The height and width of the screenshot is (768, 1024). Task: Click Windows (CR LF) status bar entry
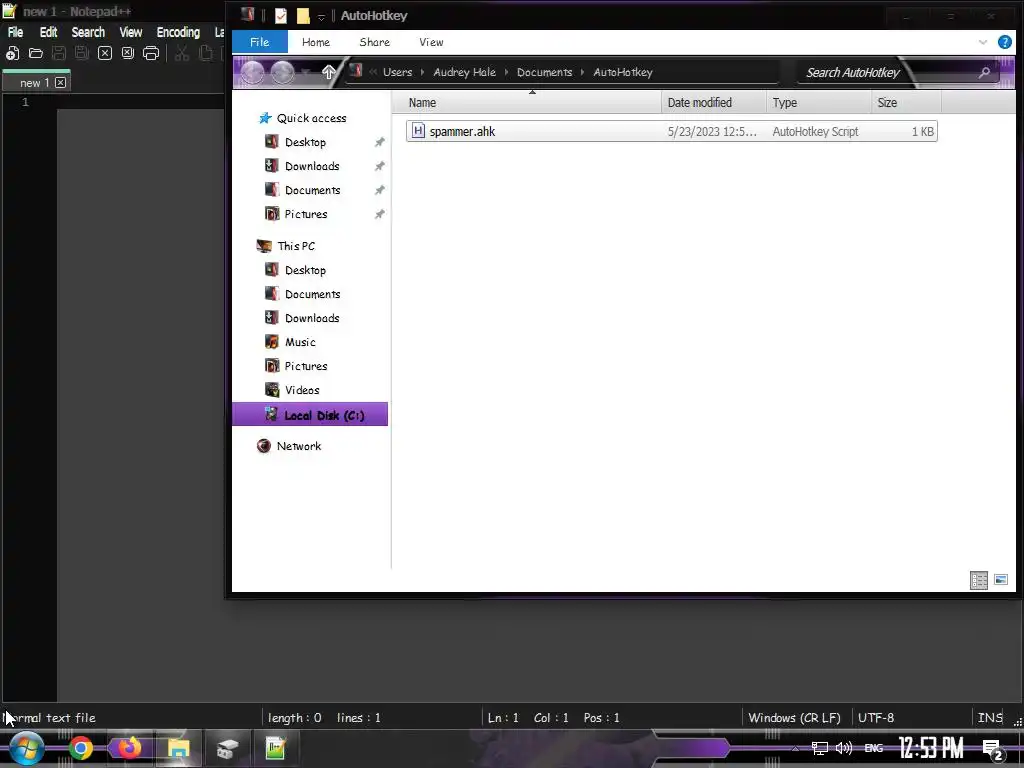click(x=794, y=718)
